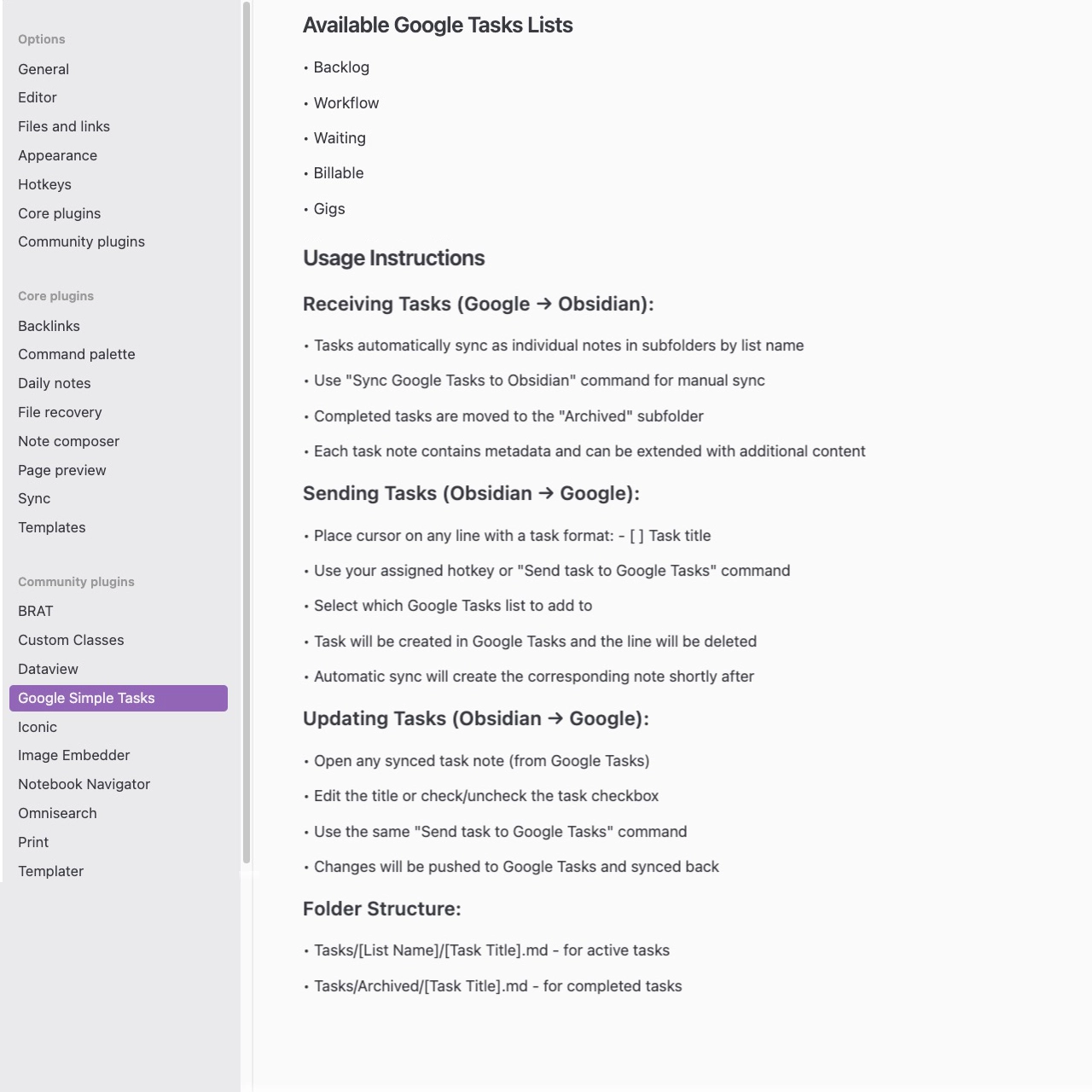Open Notebook Navigator plugin settings
The image size is (1092, 1092).
(x=84, y=784)
